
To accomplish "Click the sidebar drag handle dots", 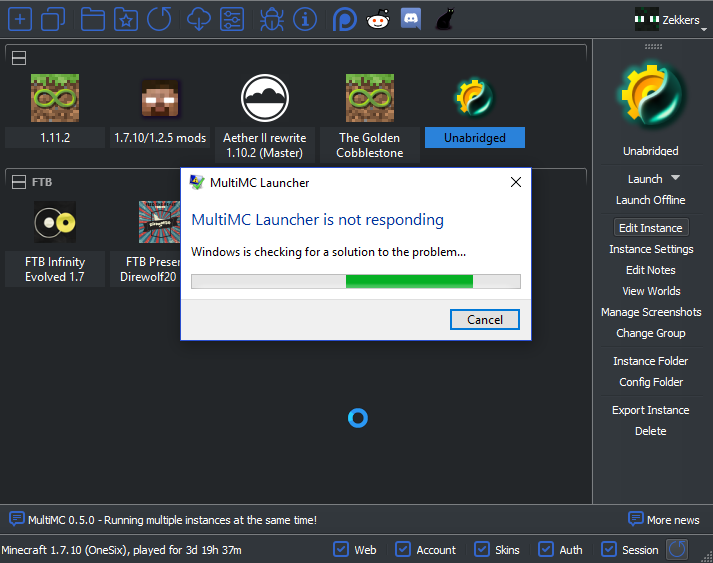I will (x=653, y=46).
